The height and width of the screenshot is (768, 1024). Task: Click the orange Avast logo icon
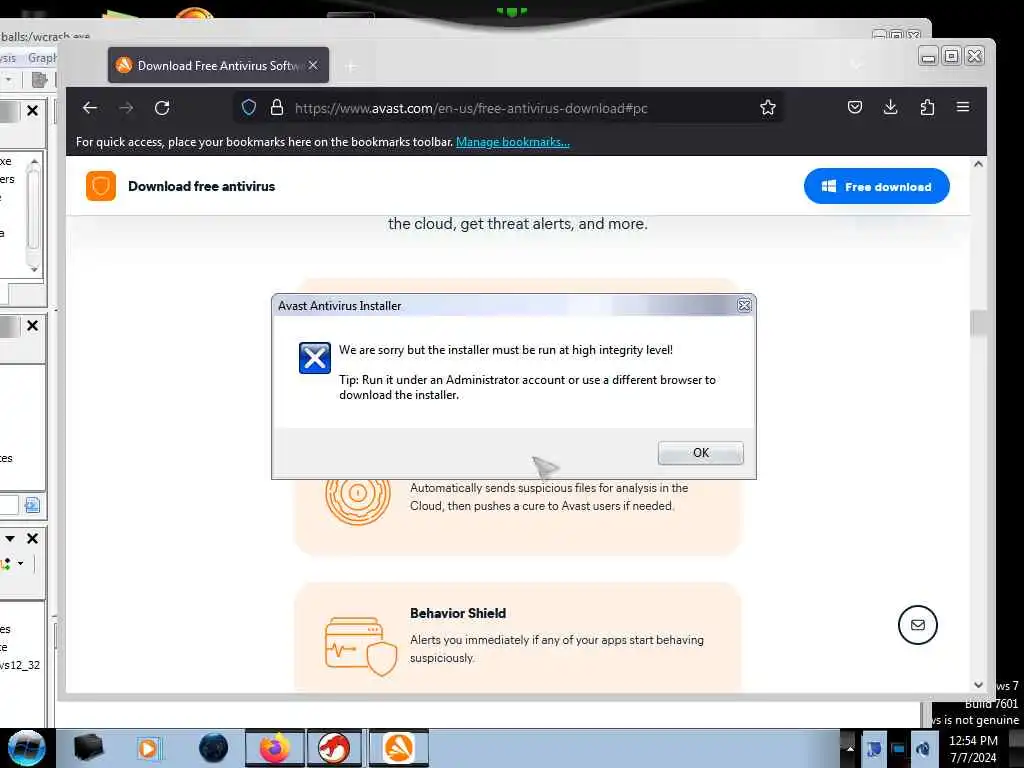(101, 186)
